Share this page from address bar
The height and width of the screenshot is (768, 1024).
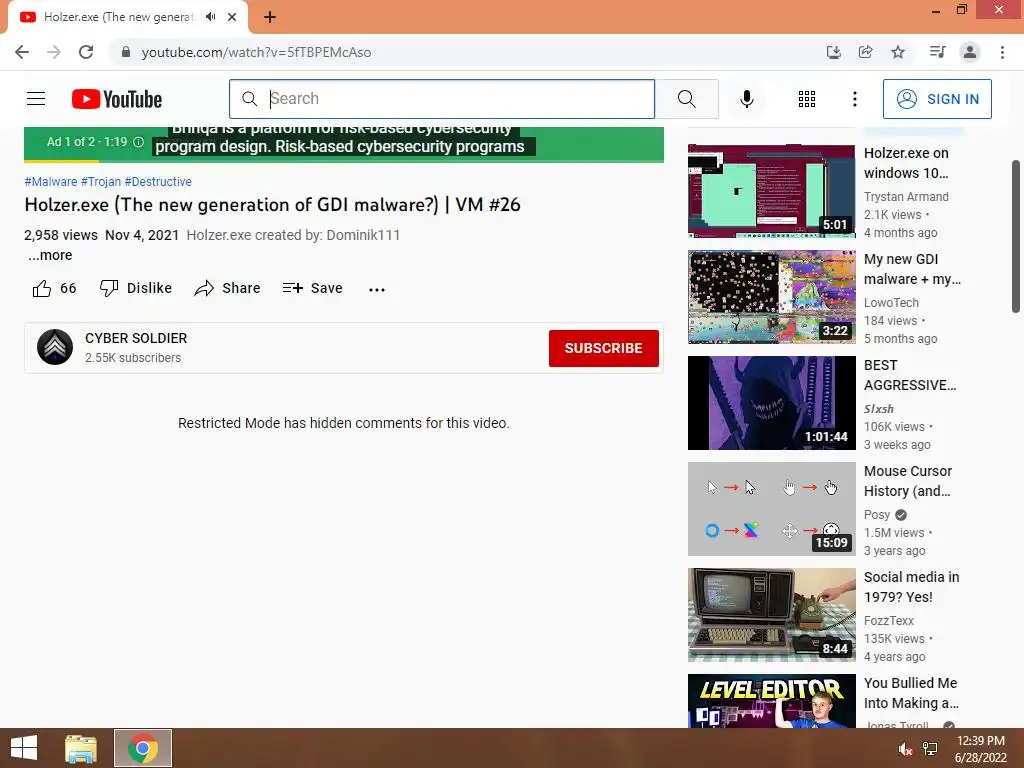[x=865, y=52]
